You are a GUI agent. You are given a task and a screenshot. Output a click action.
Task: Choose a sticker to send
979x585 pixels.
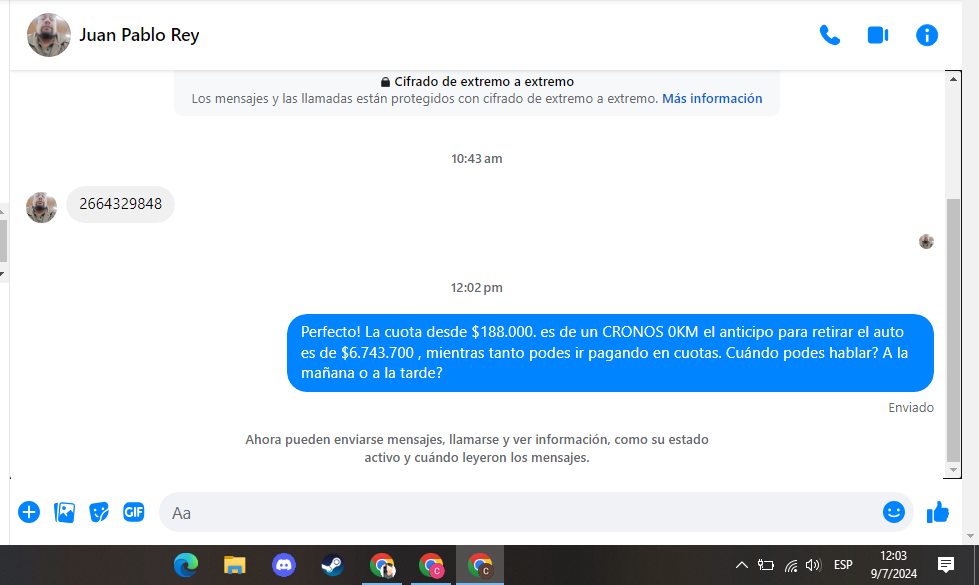(99, 512)
